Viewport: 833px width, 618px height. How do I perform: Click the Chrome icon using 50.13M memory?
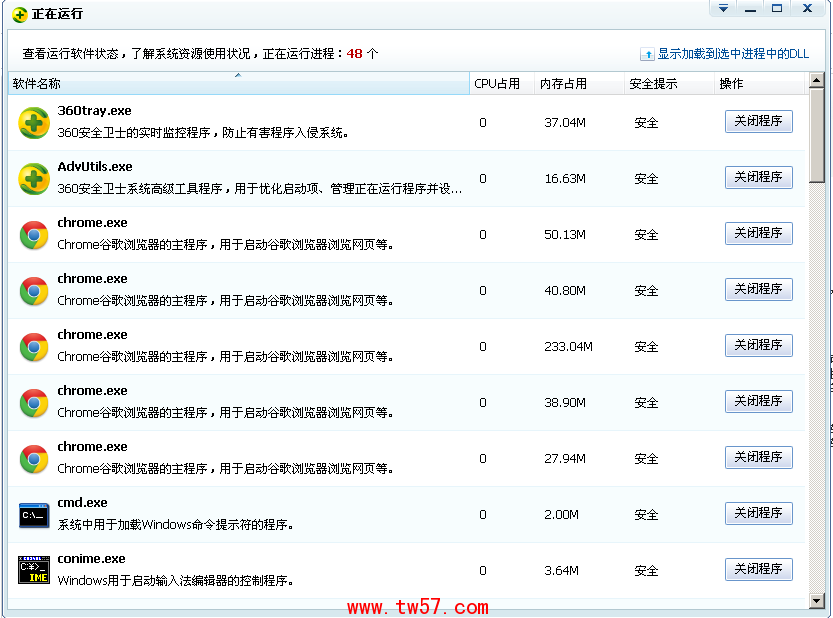pos(34,235)
